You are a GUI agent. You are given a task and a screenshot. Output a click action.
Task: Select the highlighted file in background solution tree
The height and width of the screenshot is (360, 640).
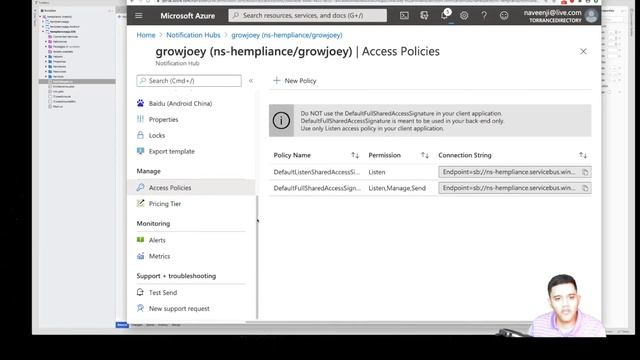[77, 81]
